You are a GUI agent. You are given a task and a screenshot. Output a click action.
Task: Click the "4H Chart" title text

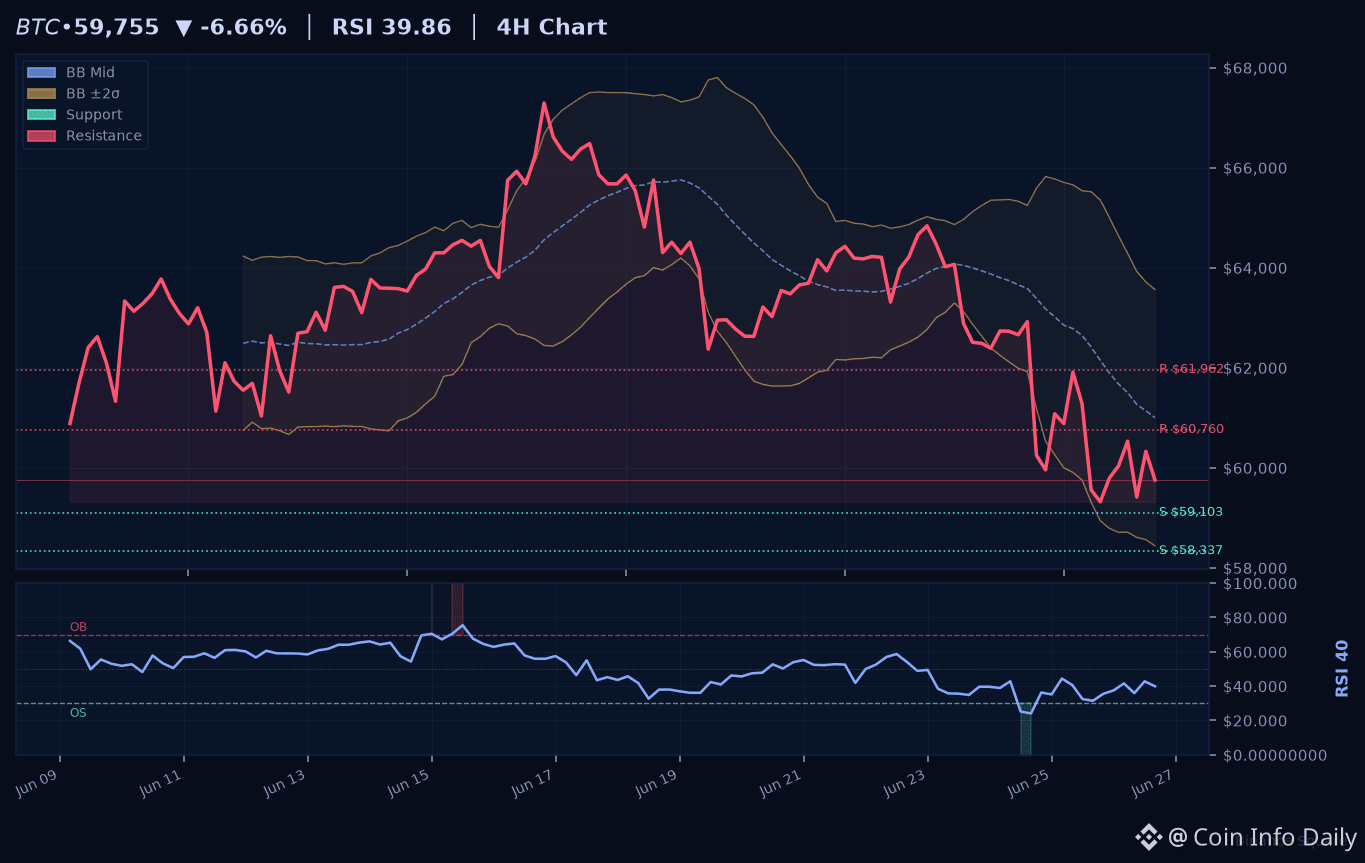pos(552,27)
